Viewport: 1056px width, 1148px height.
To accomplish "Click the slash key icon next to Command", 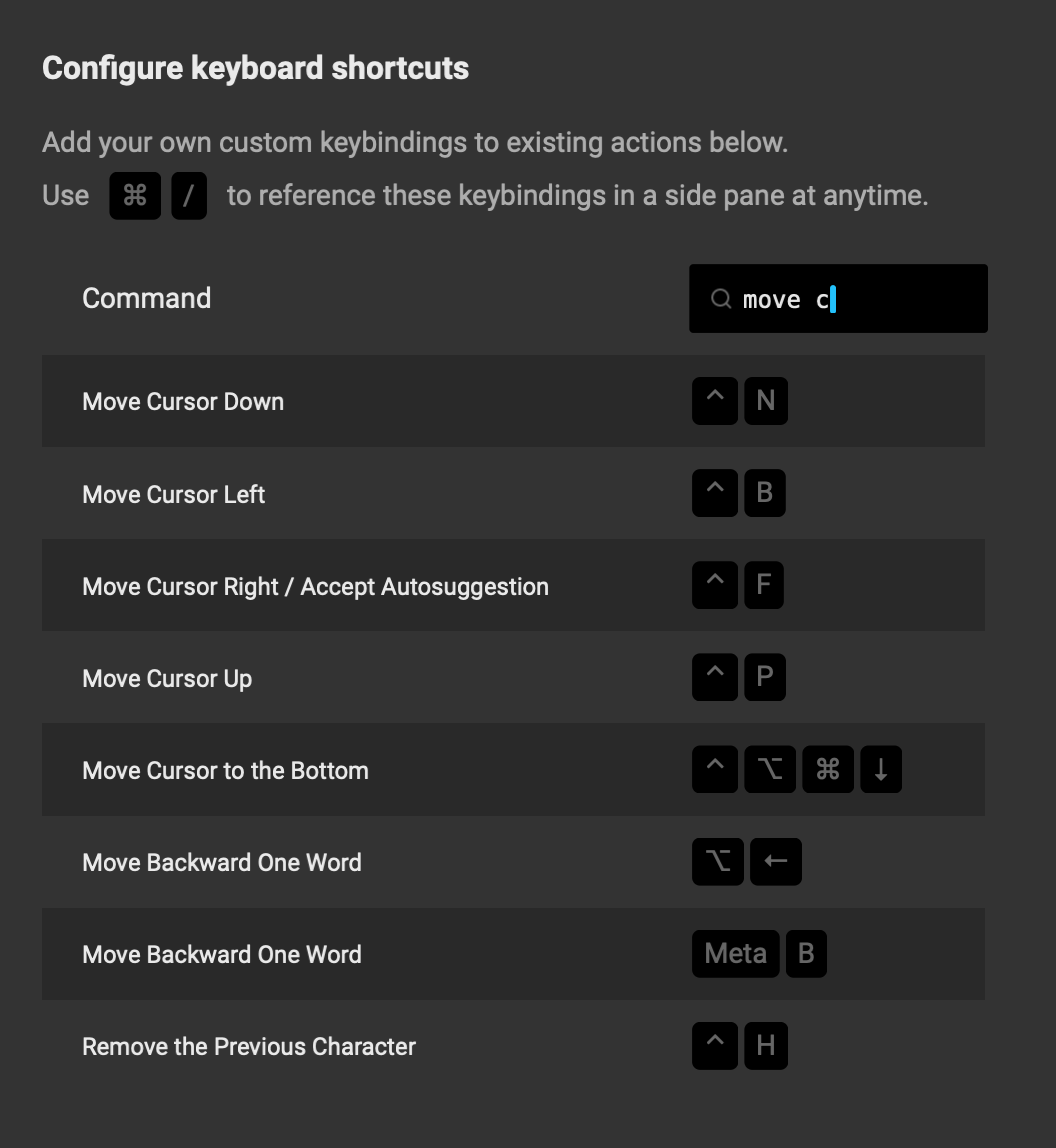I will 189,195.
